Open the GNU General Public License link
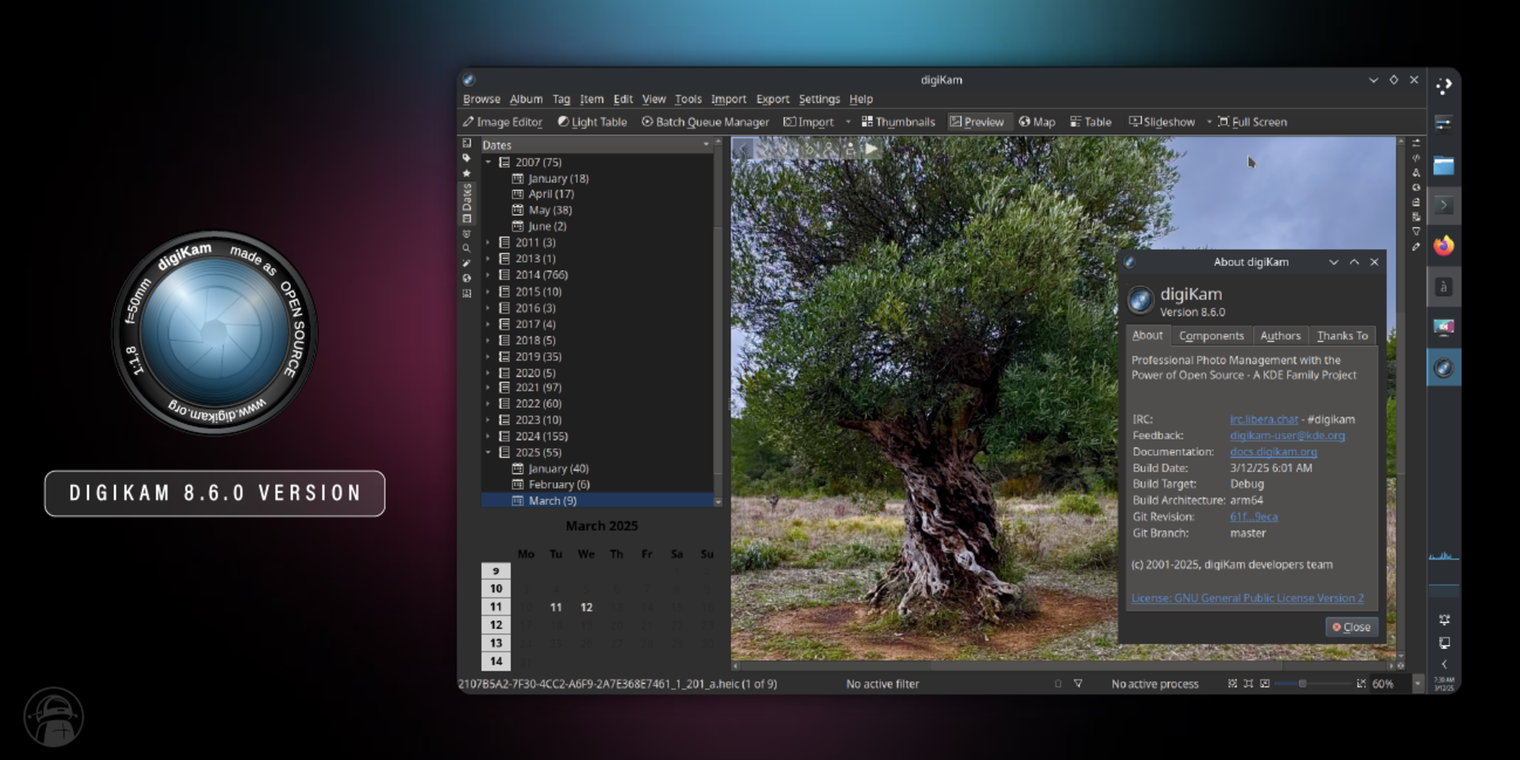The height and width of the screenshot is (760, 1520). [1247, 597]
